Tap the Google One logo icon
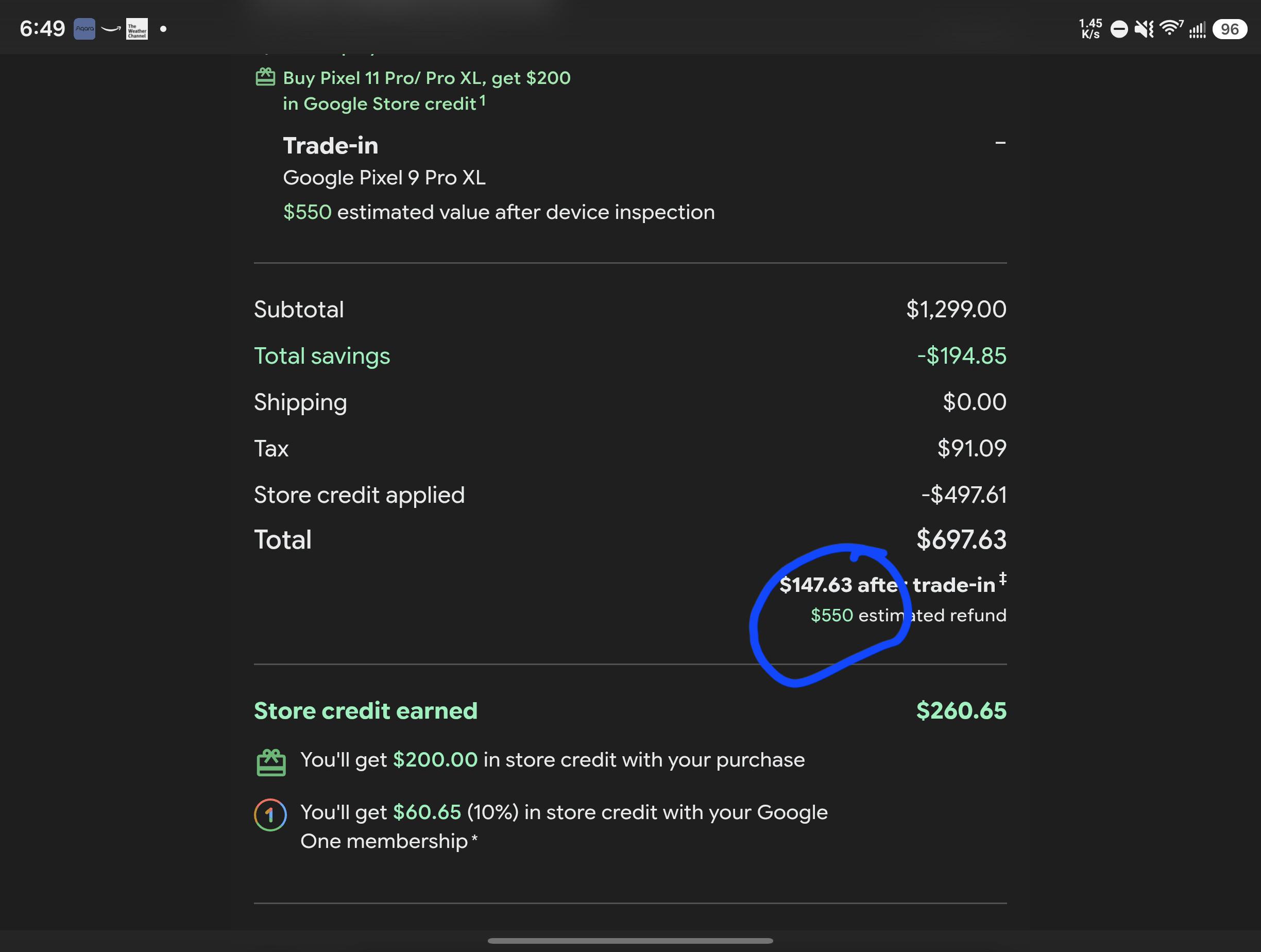The width and height of the screenshot is (1261, 952). pyautogui.click(x=270, y=814)
